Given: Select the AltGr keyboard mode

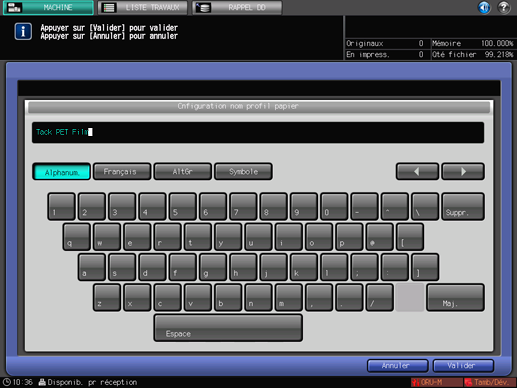Looking at the screenshot, I should (x=183, y=172).
